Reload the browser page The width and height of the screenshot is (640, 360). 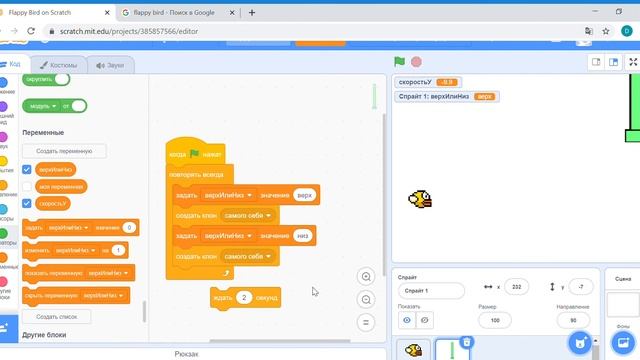tap(31, 31)
